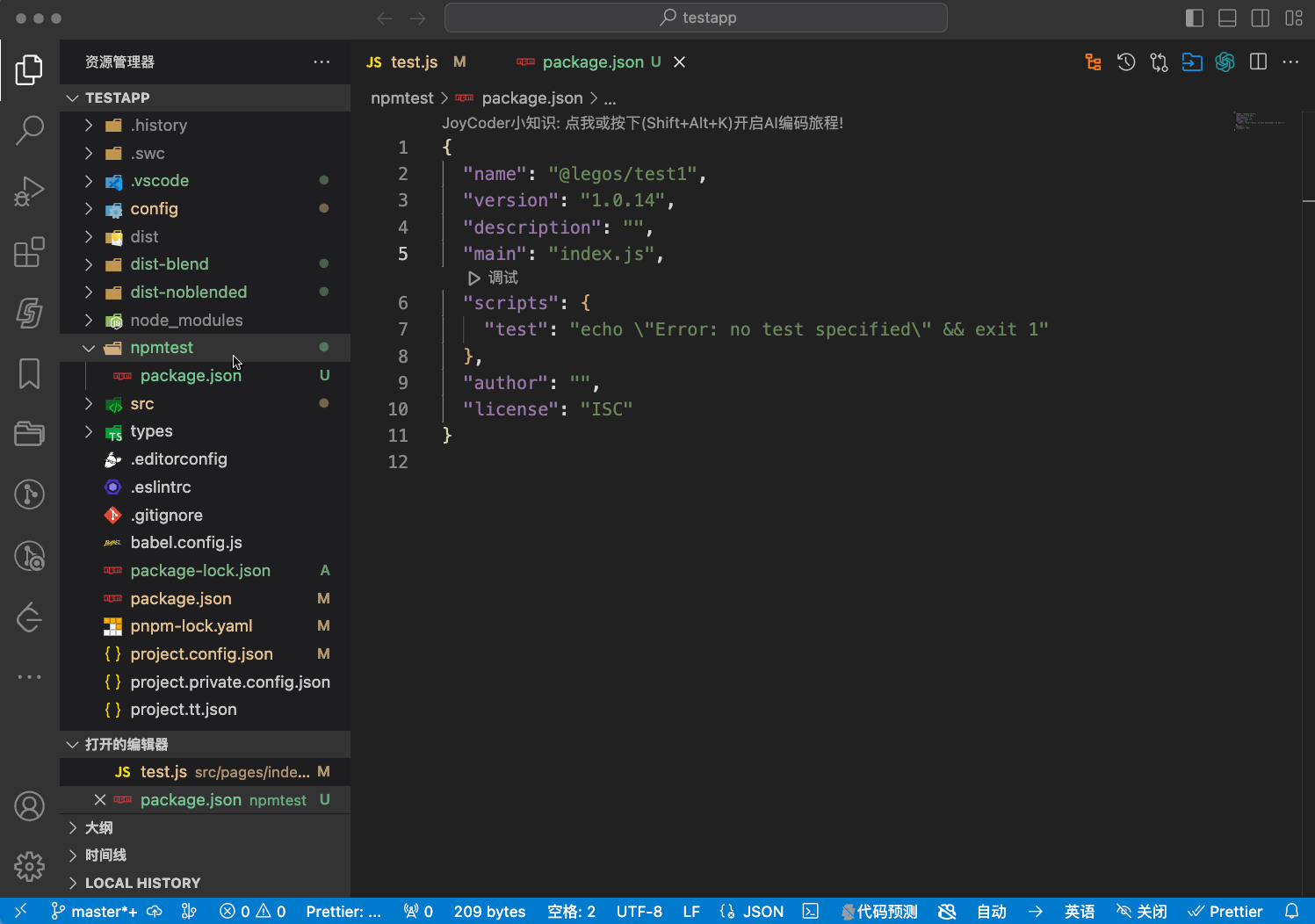Open the Project Manager folders view

coord(29,433)
